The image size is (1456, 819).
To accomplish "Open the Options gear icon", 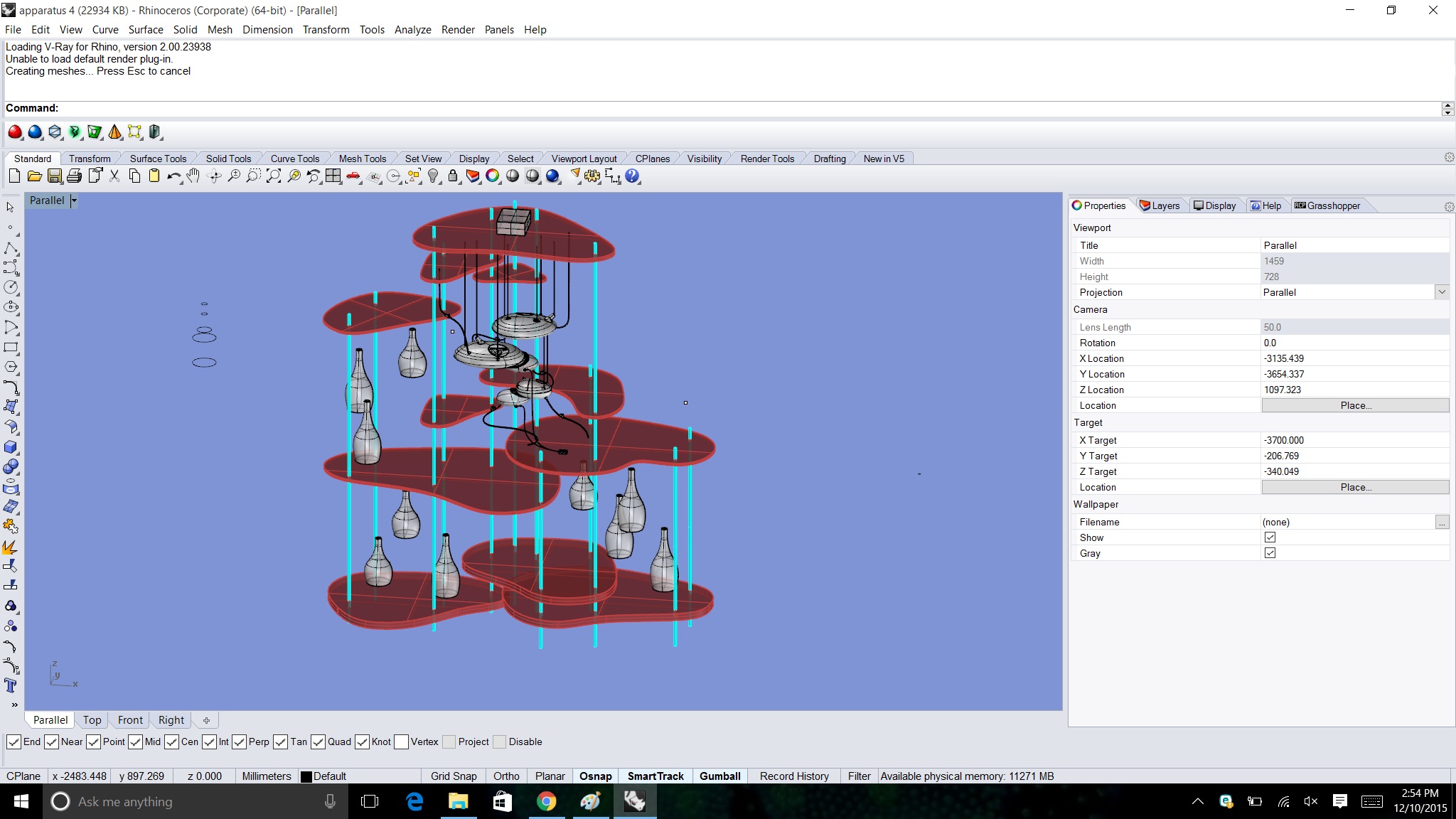I will [591, 176].
